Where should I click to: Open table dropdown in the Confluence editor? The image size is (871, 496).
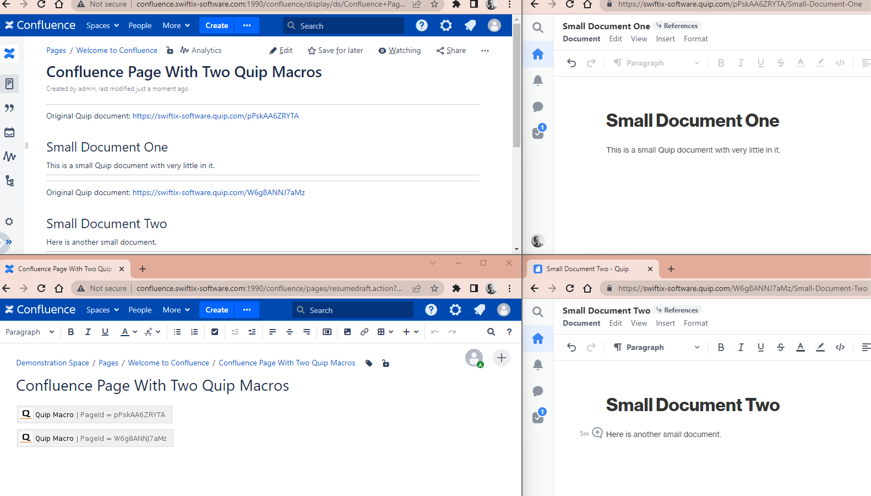pyautogui.click(x=385, y=332)
